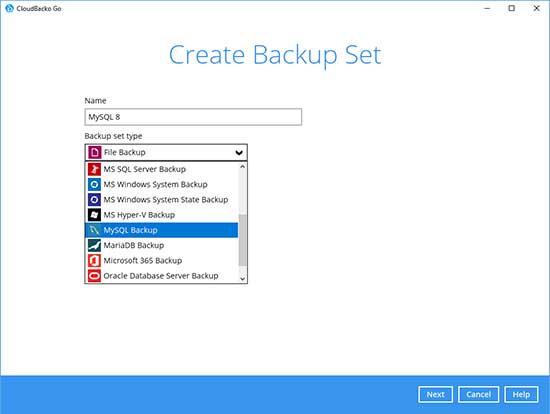This screenshot has width=550, height=414.
Task: Choose MS Windows System Backup option
Action: click(162, 184)
